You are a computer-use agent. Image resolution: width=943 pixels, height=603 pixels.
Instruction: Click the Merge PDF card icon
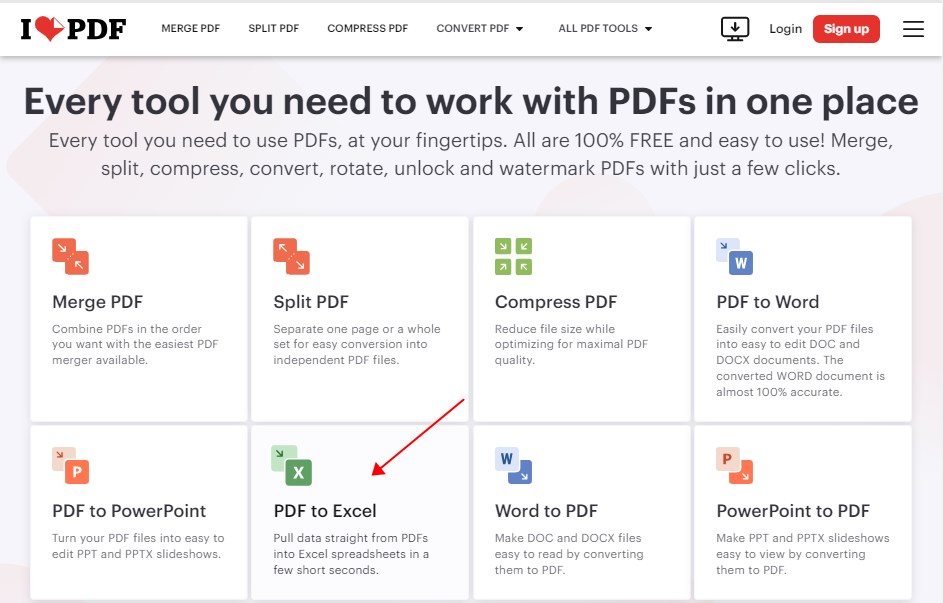click(70, 256)
